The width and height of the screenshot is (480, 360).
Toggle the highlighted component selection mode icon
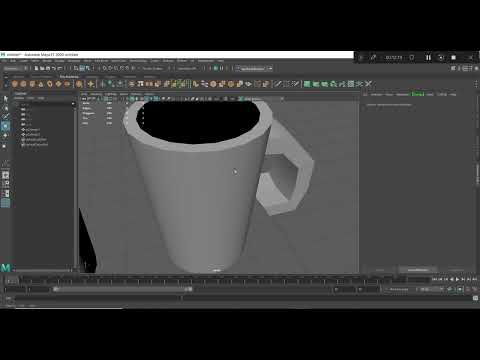click(82, 68)
